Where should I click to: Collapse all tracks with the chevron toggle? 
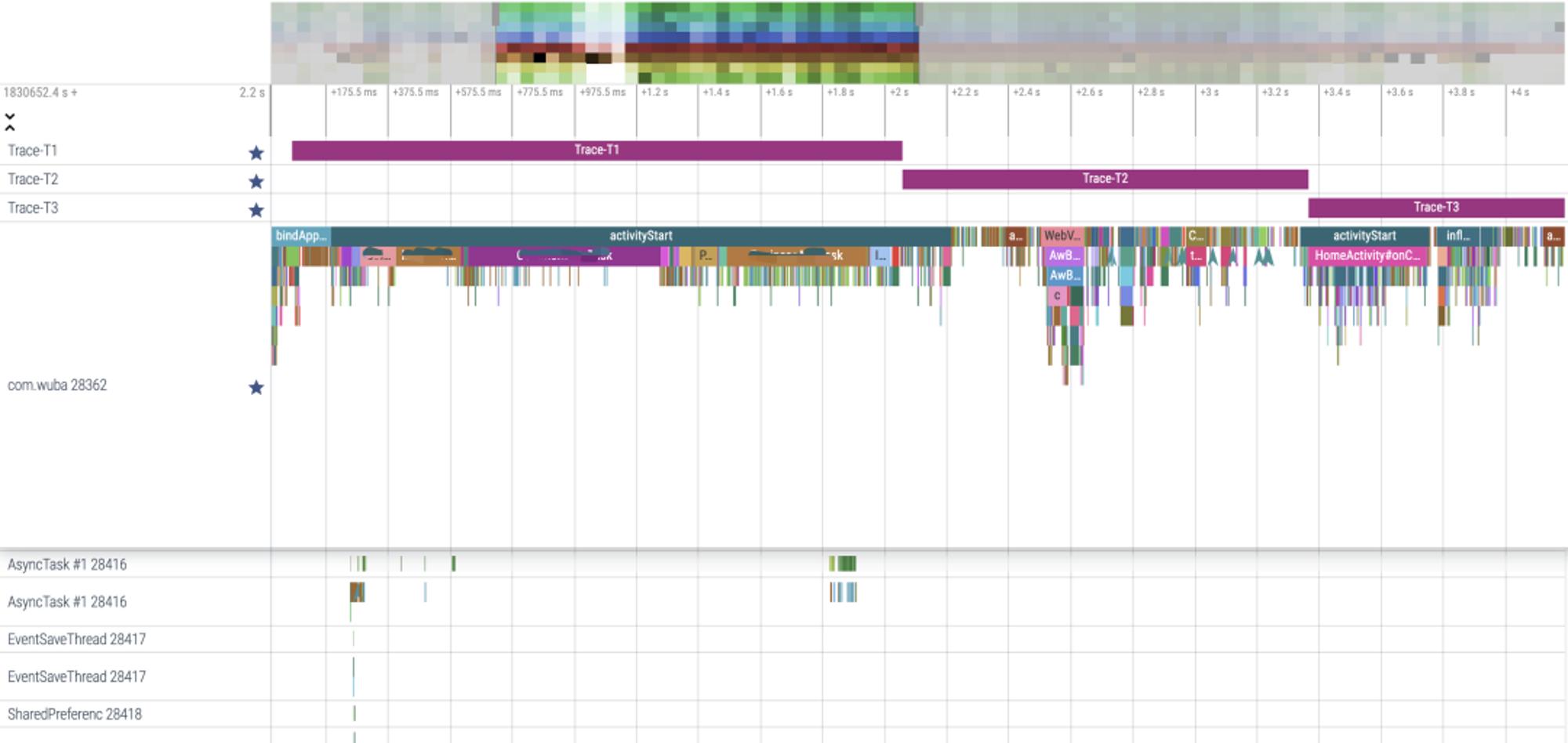[x=9, y=121]
